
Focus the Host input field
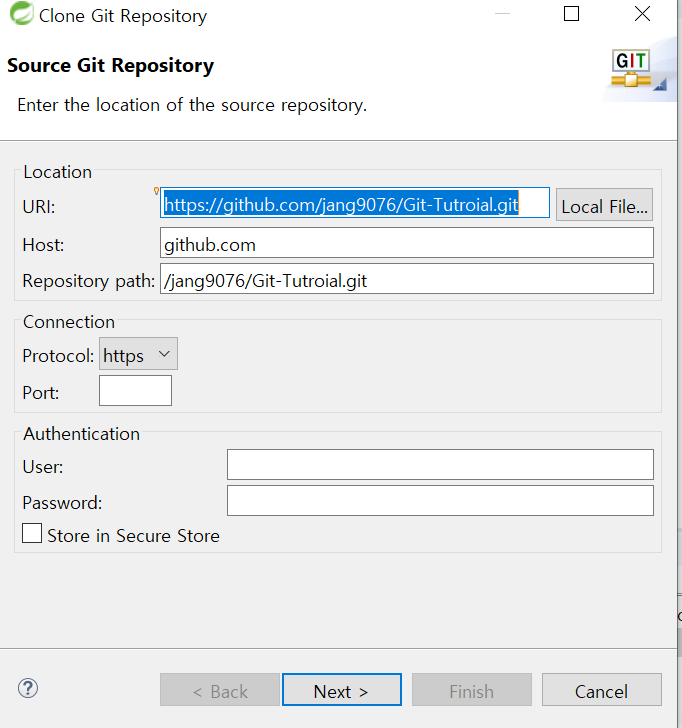(x=407, y=243)
